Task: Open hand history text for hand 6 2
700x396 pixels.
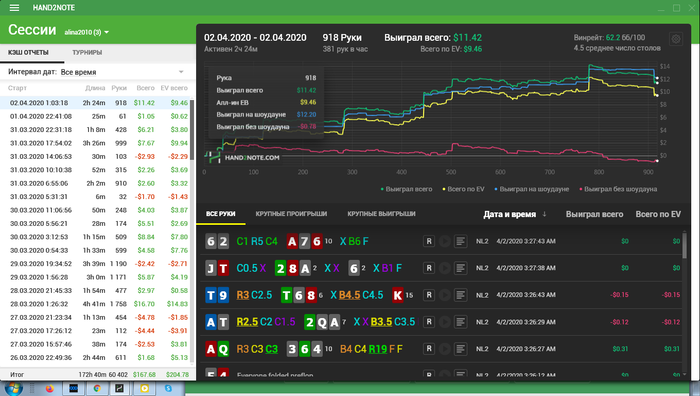Action: (460, 241)
